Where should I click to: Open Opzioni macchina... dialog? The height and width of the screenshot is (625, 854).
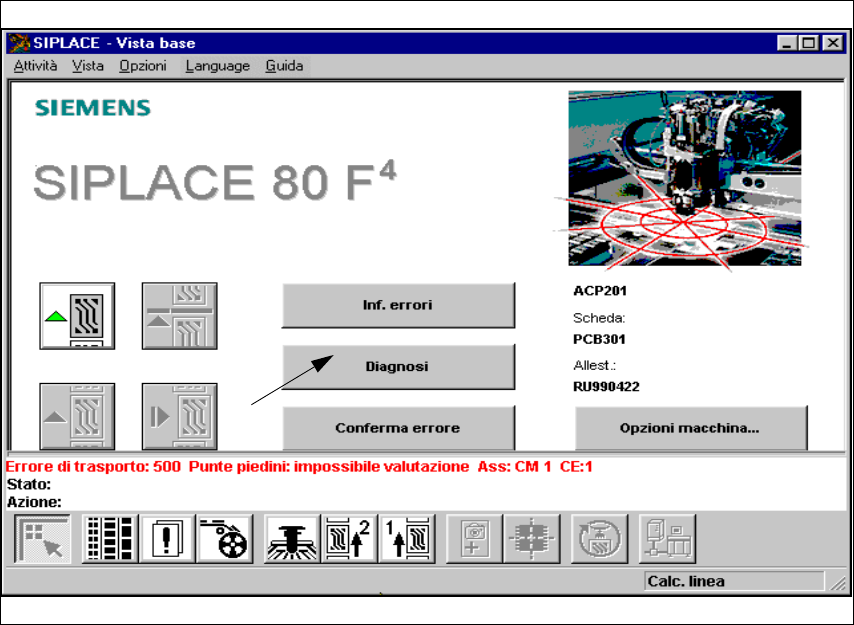pyautogui.click(x=691, y=428)
